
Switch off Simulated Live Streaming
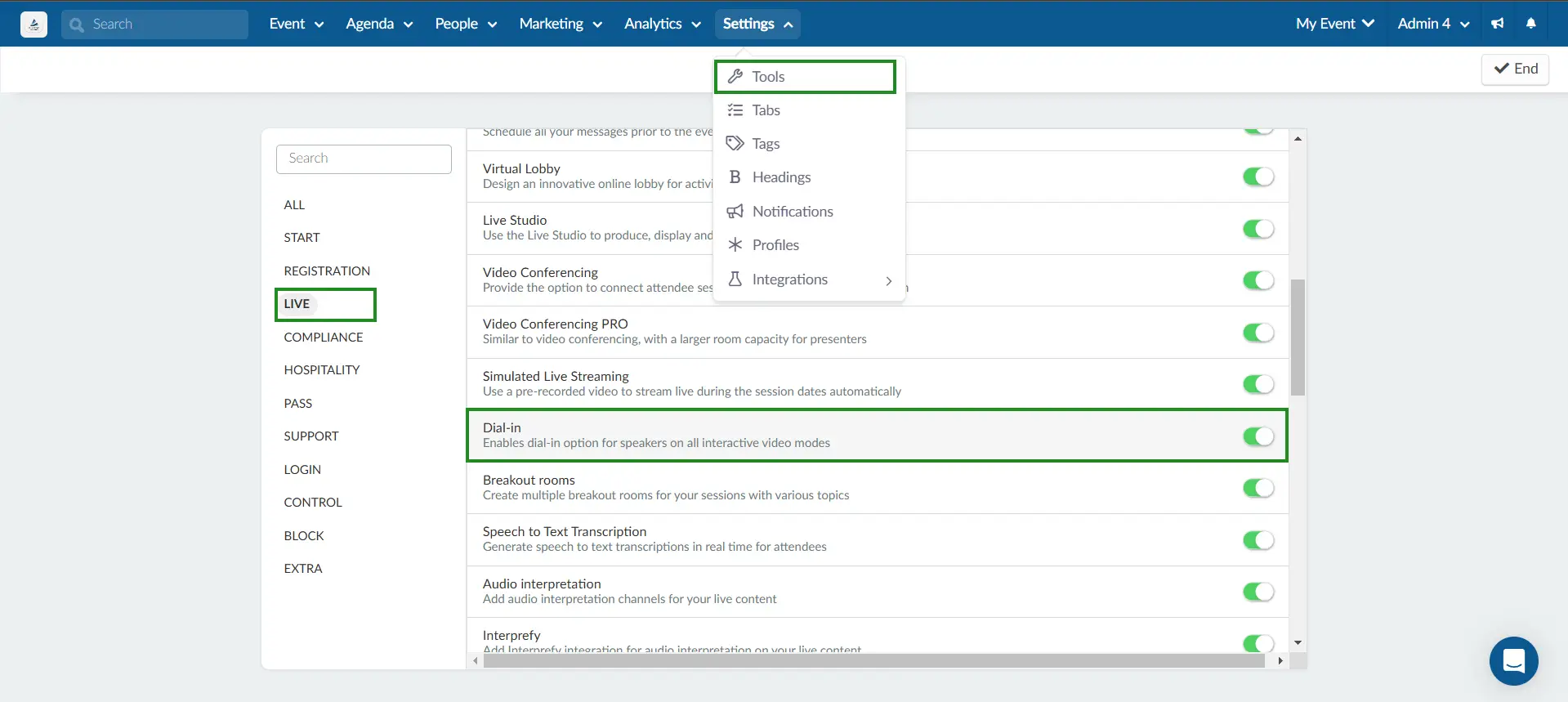click(x=1258, y=384)
